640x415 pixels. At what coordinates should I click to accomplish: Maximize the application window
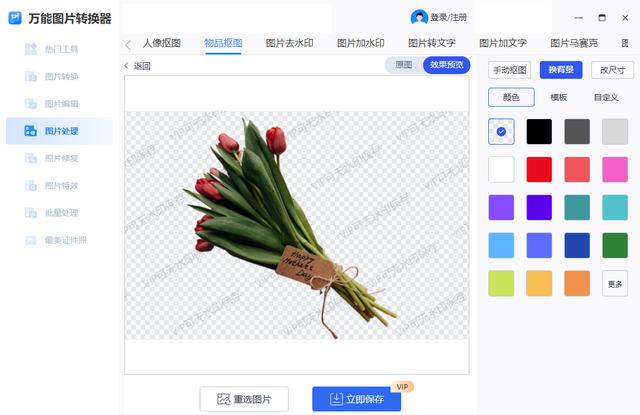[602, 18]
